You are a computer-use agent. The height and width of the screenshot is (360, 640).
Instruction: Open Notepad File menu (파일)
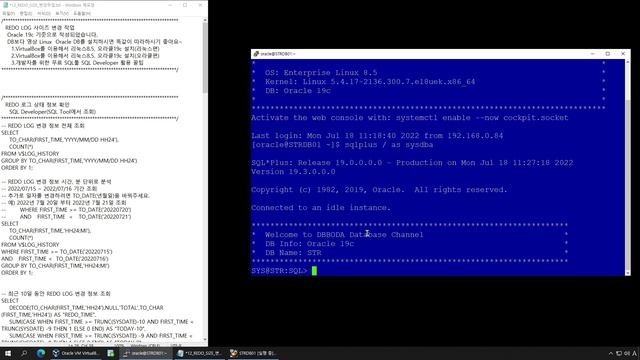click(x=8, y=13)
